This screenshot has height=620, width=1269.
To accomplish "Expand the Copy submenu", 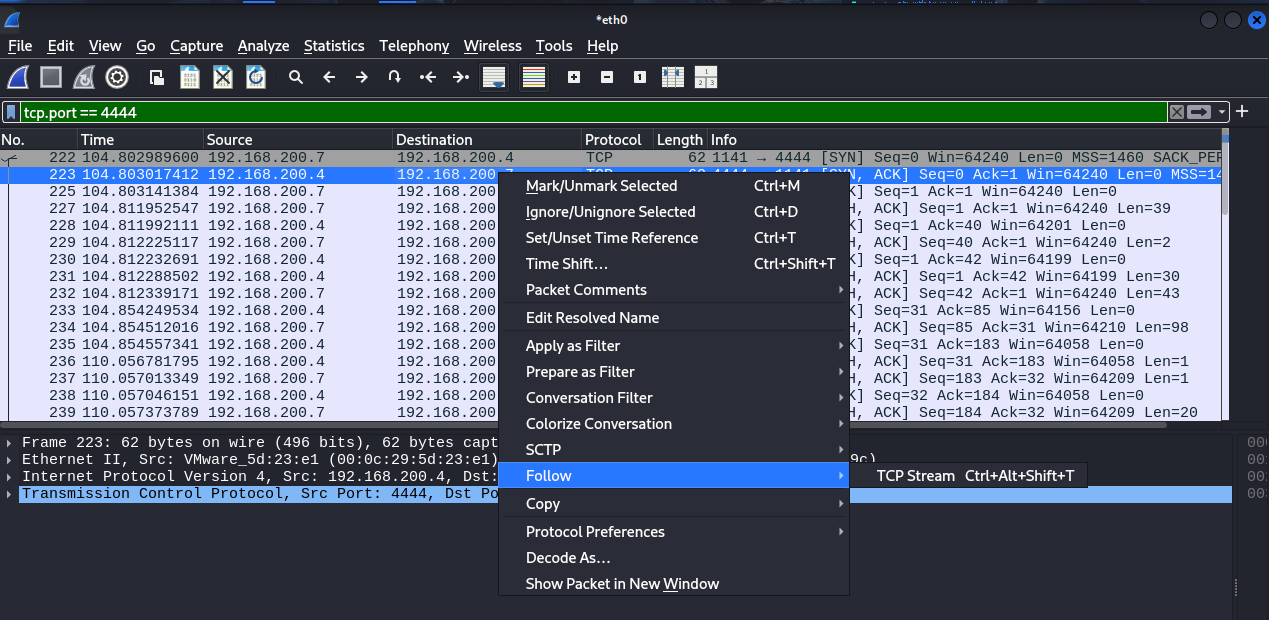I will point(674,504).
